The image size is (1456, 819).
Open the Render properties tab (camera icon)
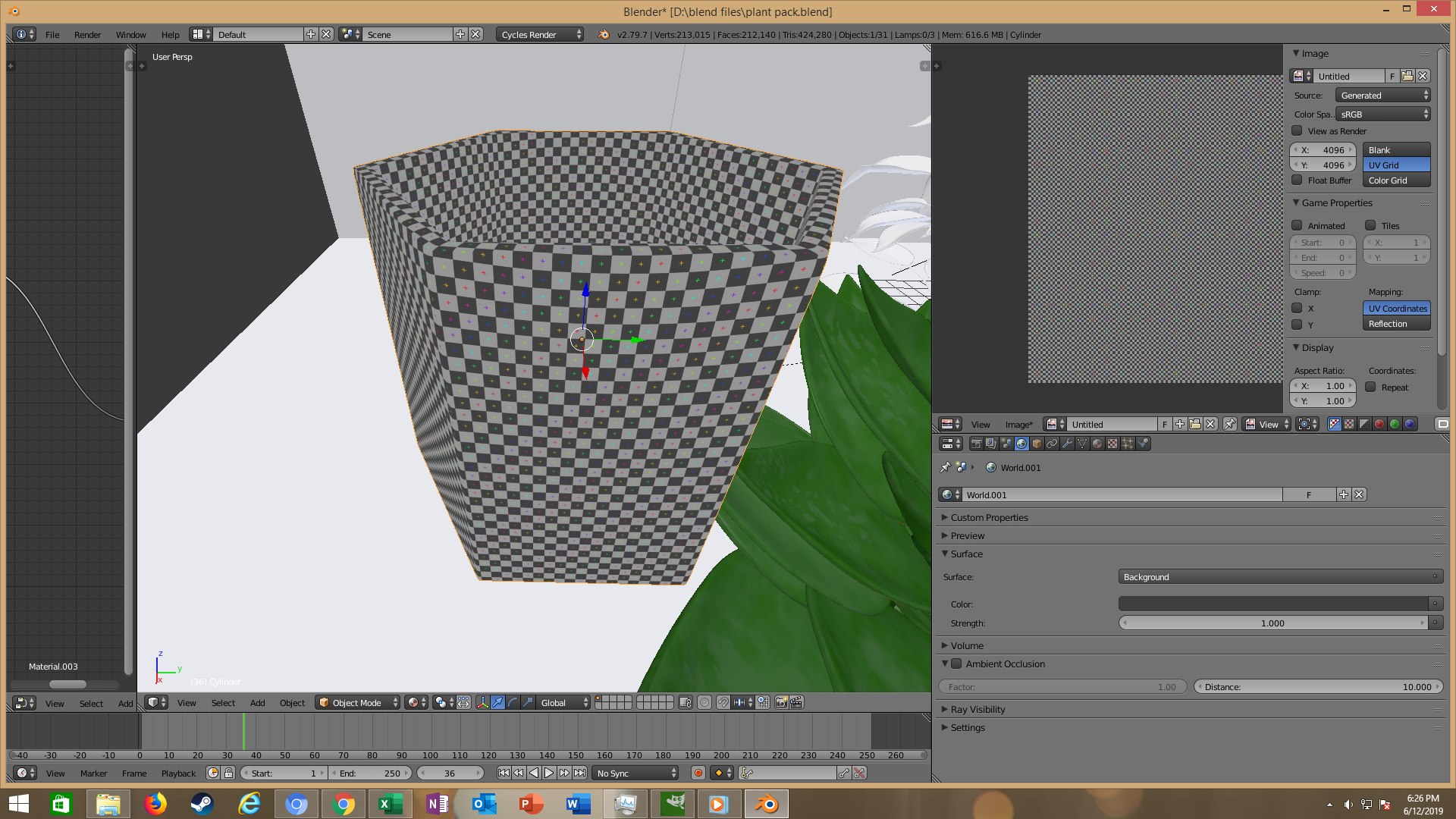coord(977,444)
